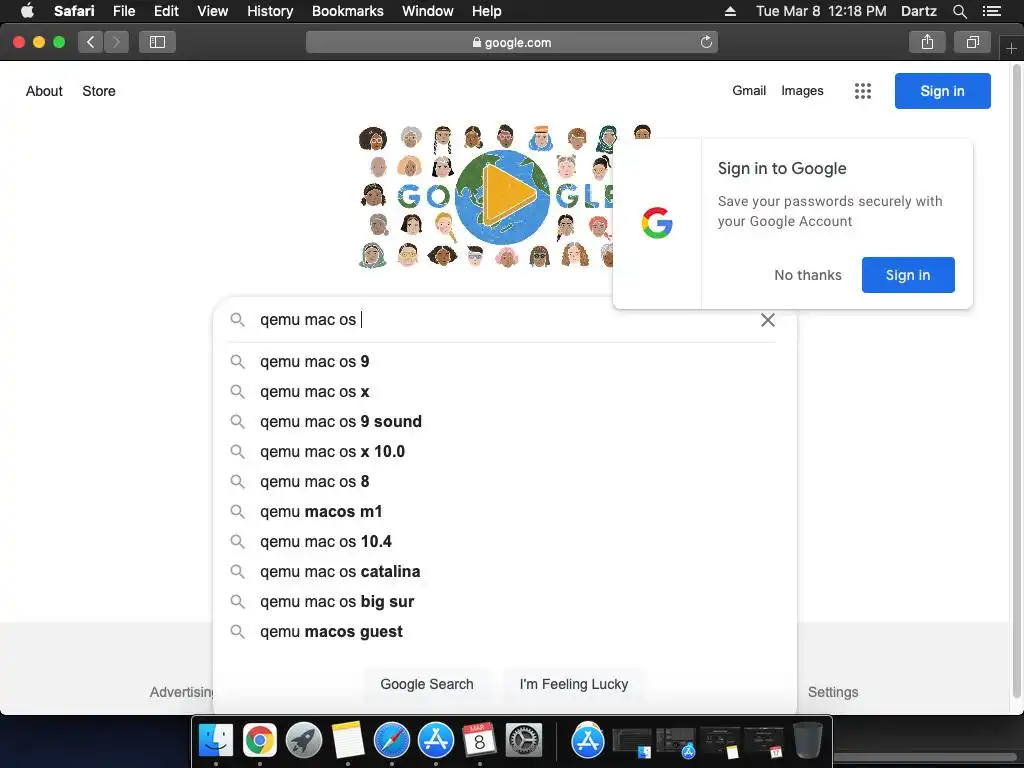This screenshot has width=1024, height=768.
Task: Open System Preferences from the Dock
Action: coord(524,741)
